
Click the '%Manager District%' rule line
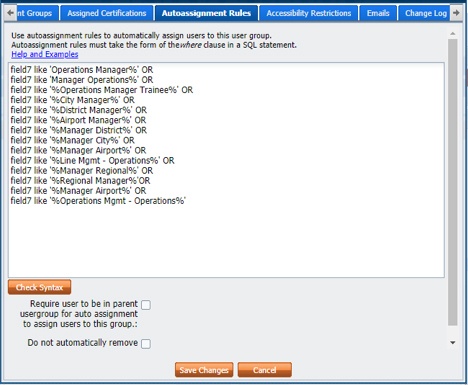pyautogui.click(x=79, y=130)
